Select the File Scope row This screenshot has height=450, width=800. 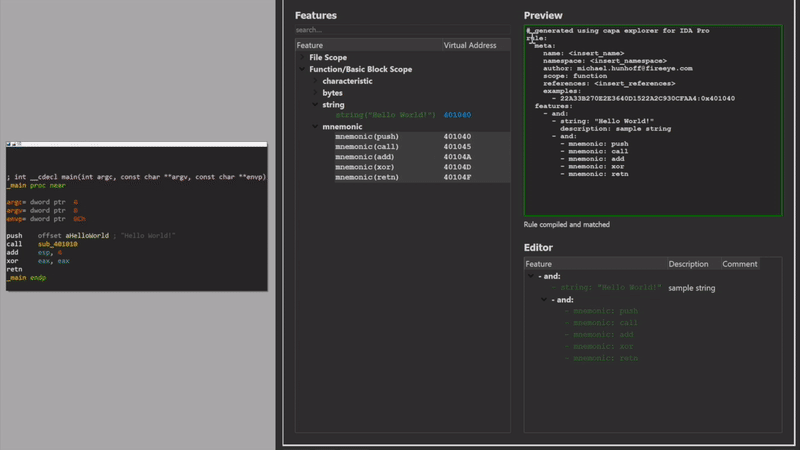[328, 58]
